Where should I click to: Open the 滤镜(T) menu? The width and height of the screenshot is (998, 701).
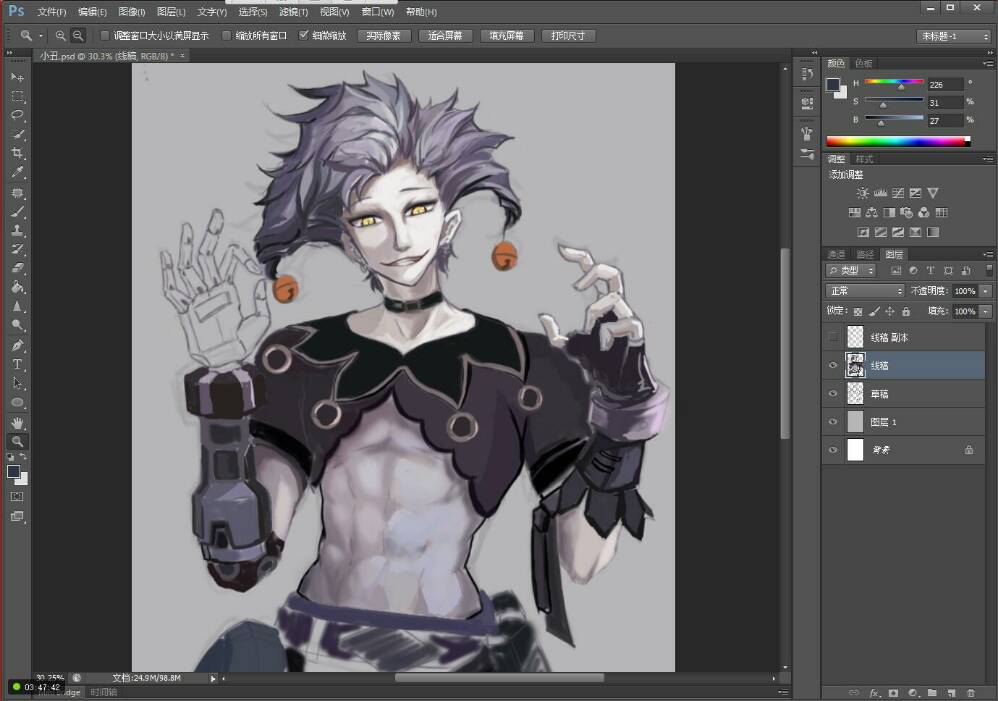click(x=293, y=11)
